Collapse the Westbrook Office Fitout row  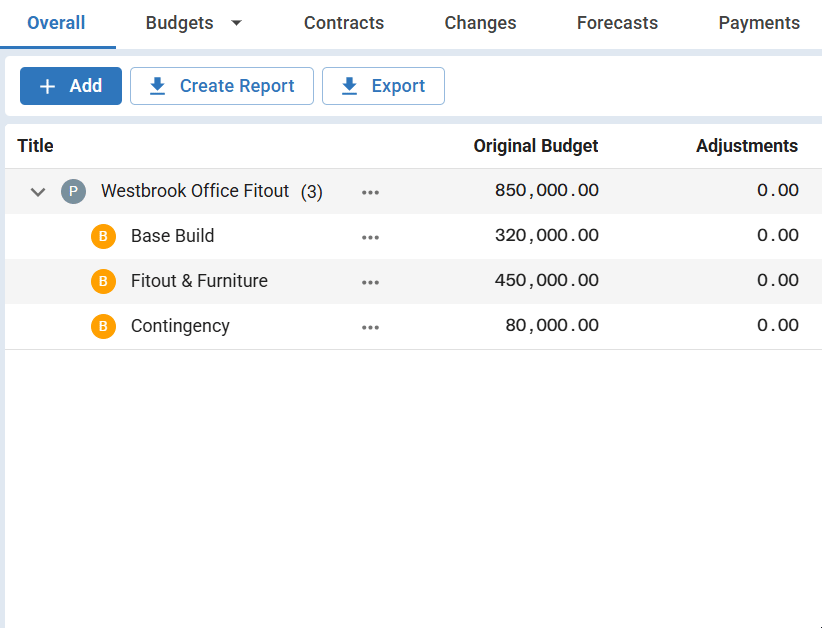click(x=38, y=192)
